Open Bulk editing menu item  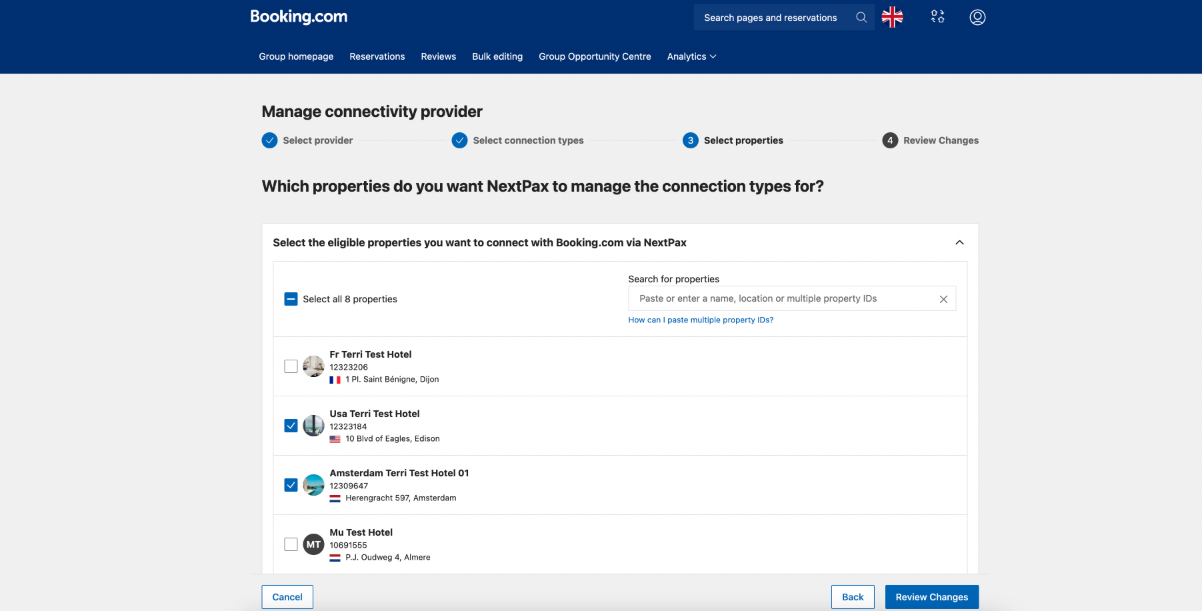click(x=497, y=57)
